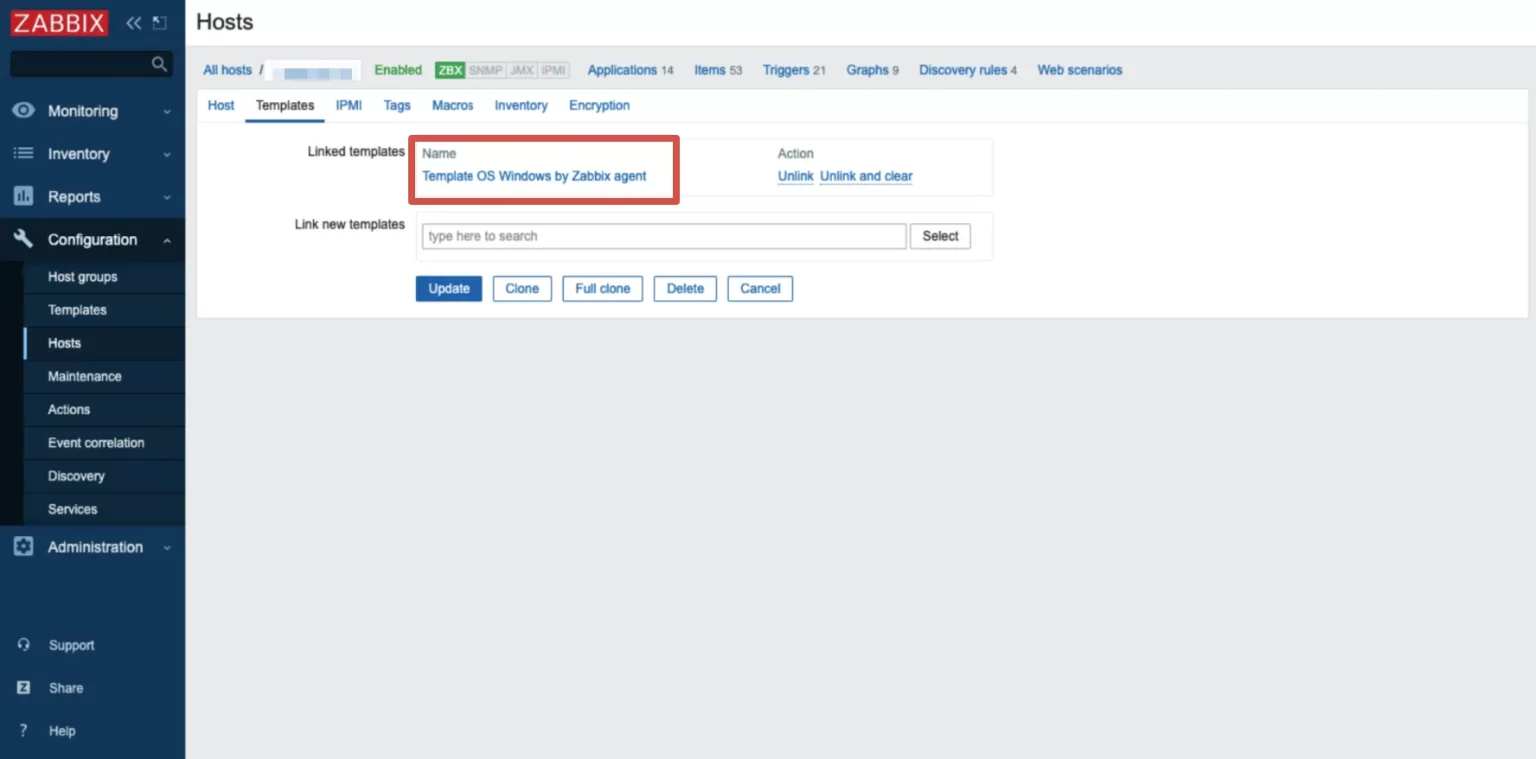Expand the Monitoring menu chevron
Screen dimensions: 1536x759
[x=167, y=112]
